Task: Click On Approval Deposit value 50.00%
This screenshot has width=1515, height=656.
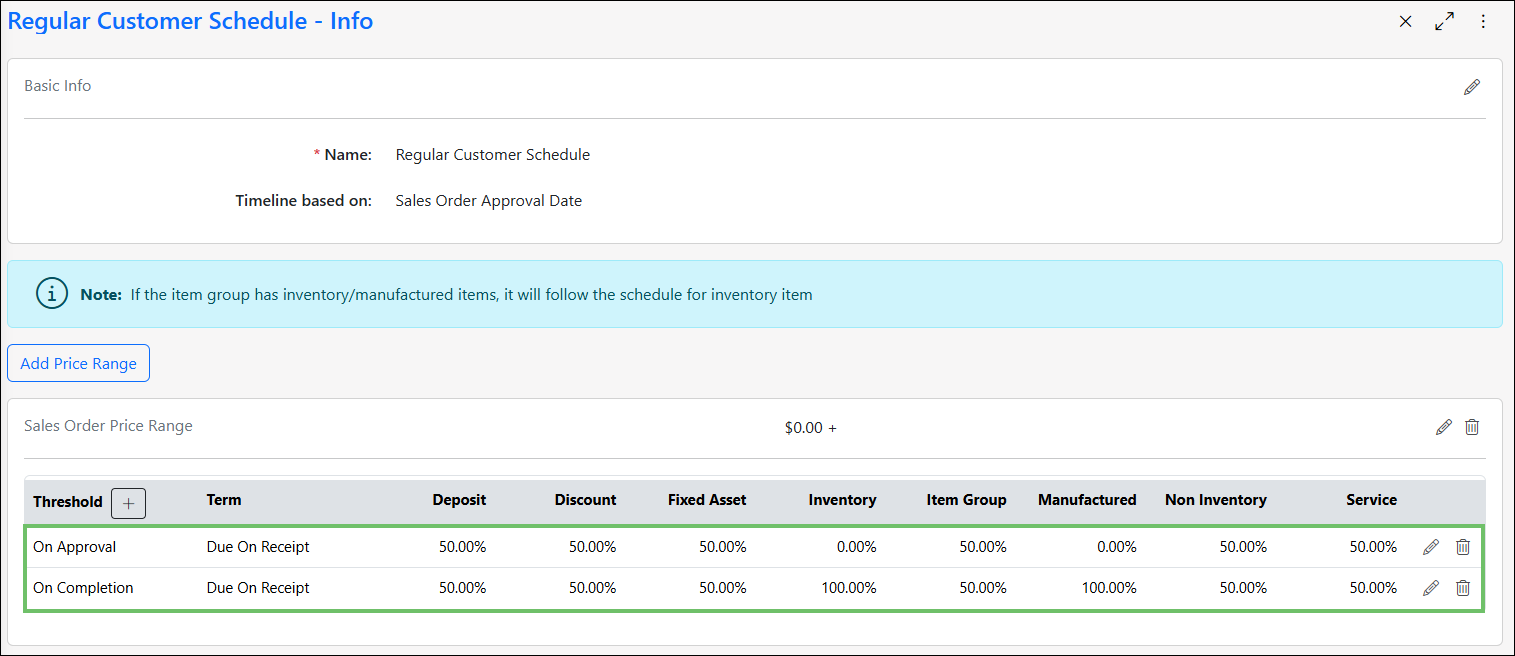Action: pyautogui.click(x=463, y=547)
